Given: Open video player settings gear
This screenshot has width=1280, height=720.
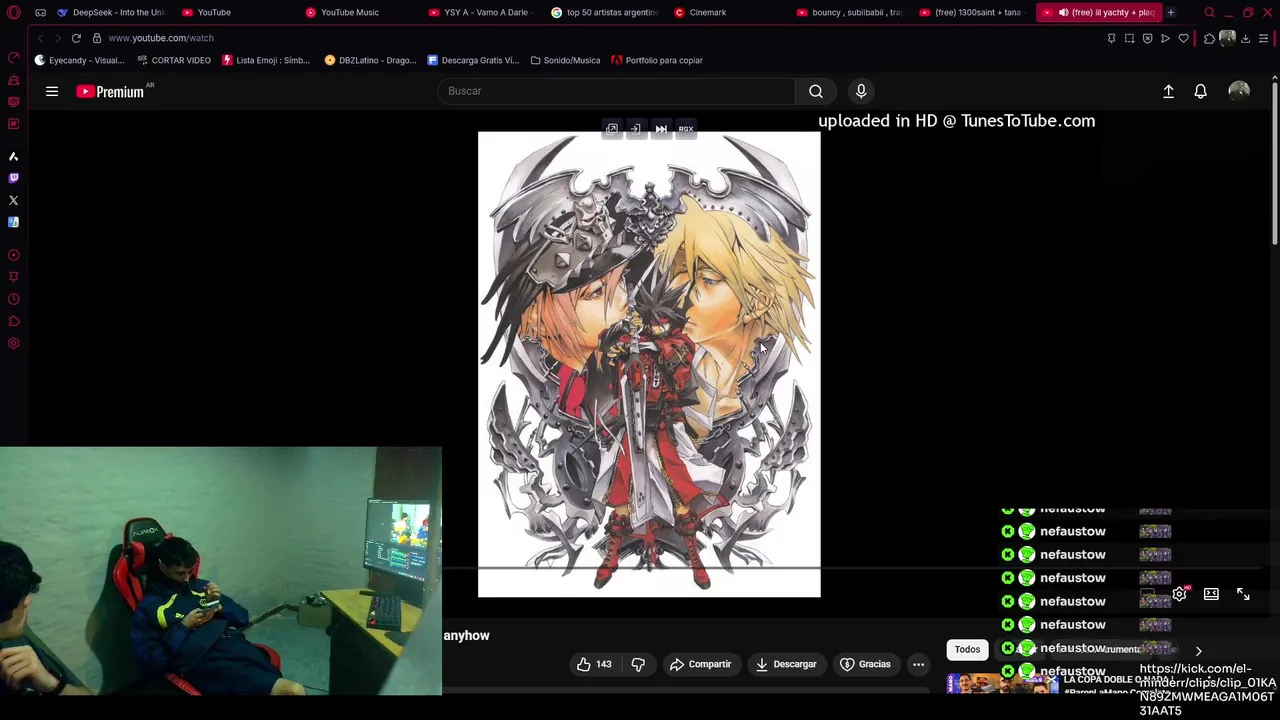Looking at the screenshot, I should (1180, 594).
